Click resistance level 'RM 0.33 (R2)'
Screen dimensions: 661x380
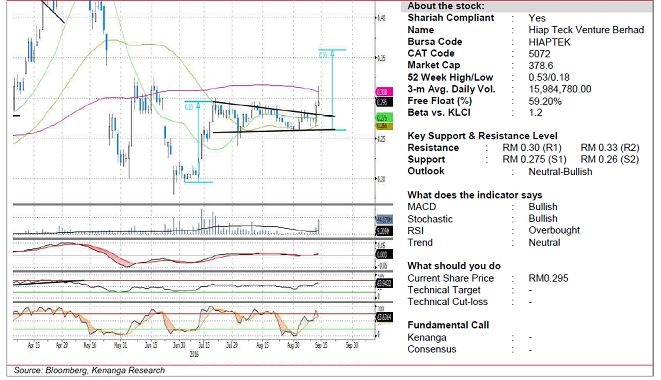point(610,148)
